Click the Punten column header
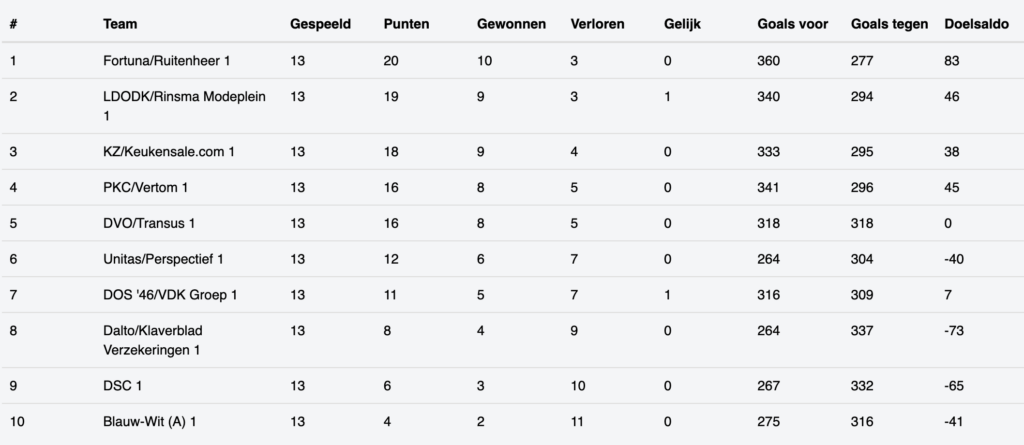This screenshot has height=445, width=1024. [406, 24]
